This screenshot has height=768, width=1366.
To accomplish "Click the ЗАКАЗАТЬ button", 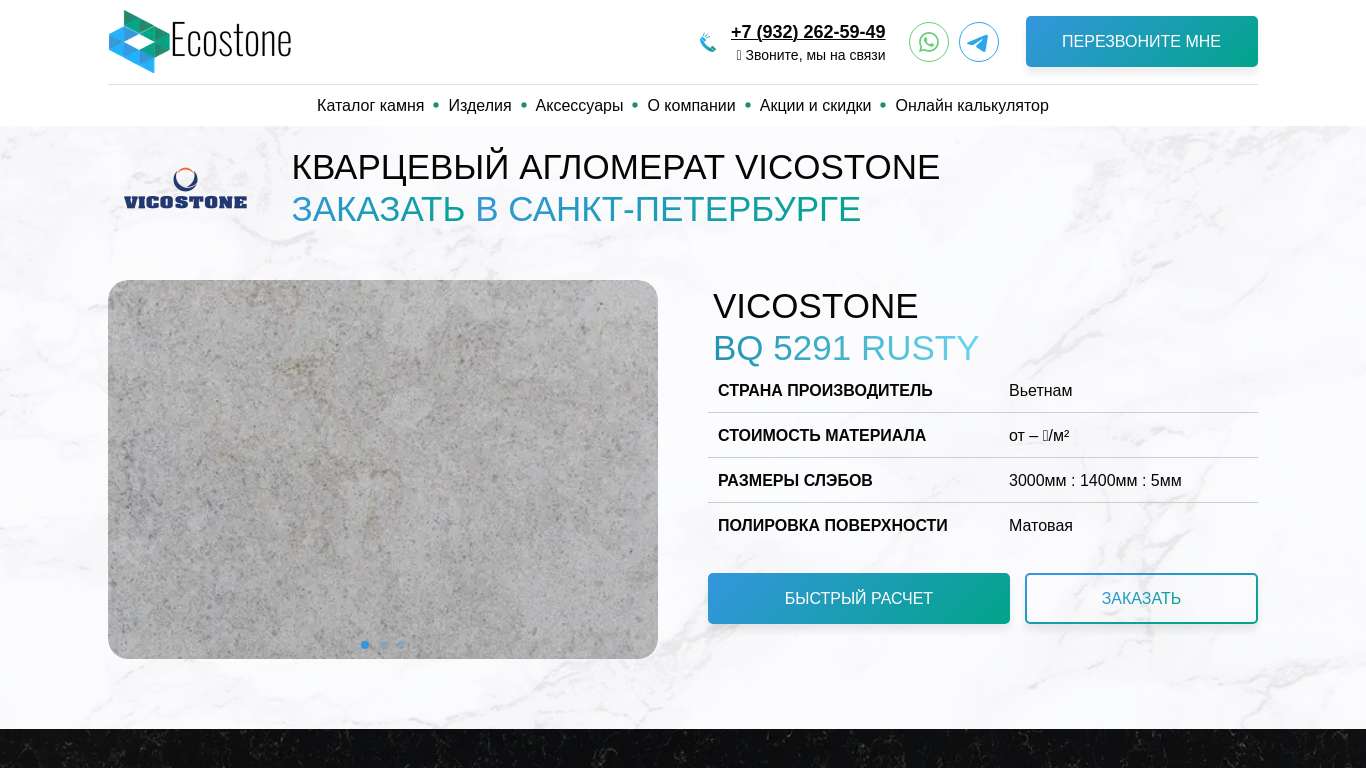I will click(x=1141, y=598).
